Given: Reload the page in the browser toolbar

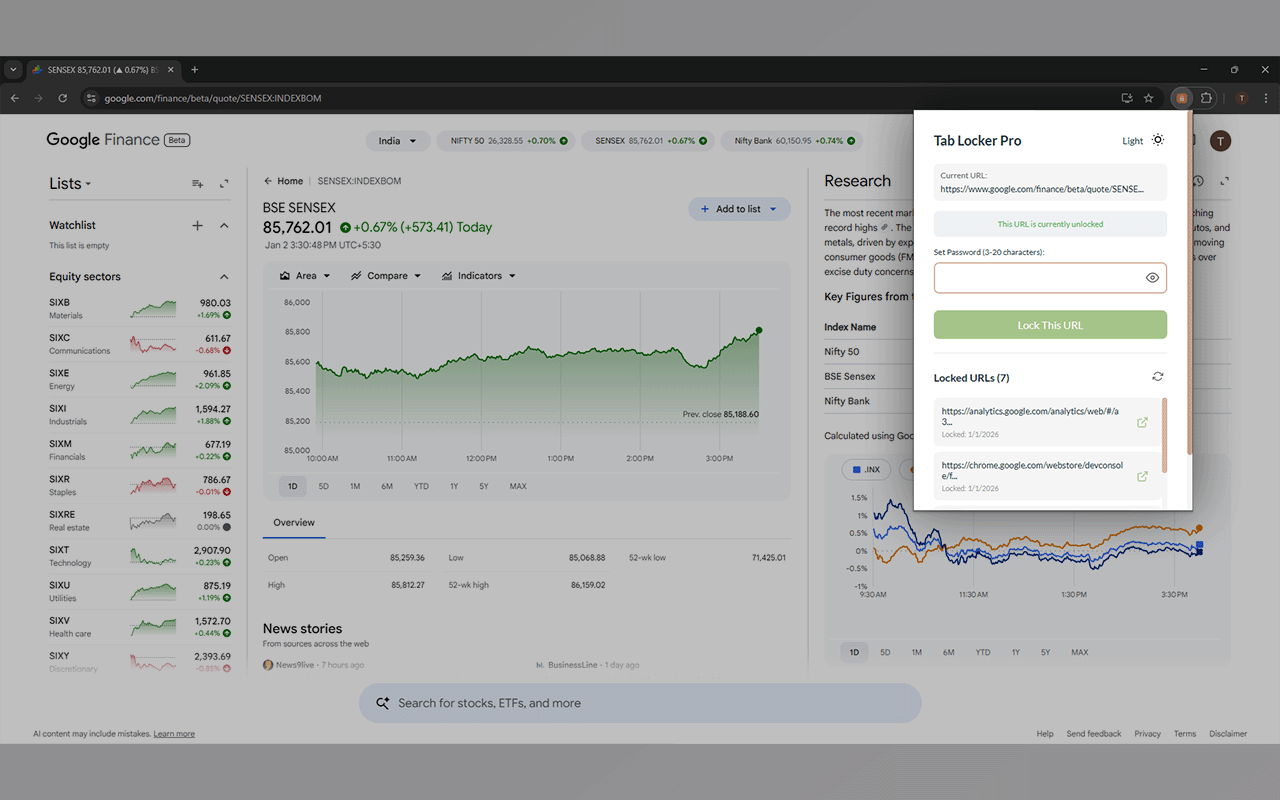Looking at the screenshot, I should (63, 98).
